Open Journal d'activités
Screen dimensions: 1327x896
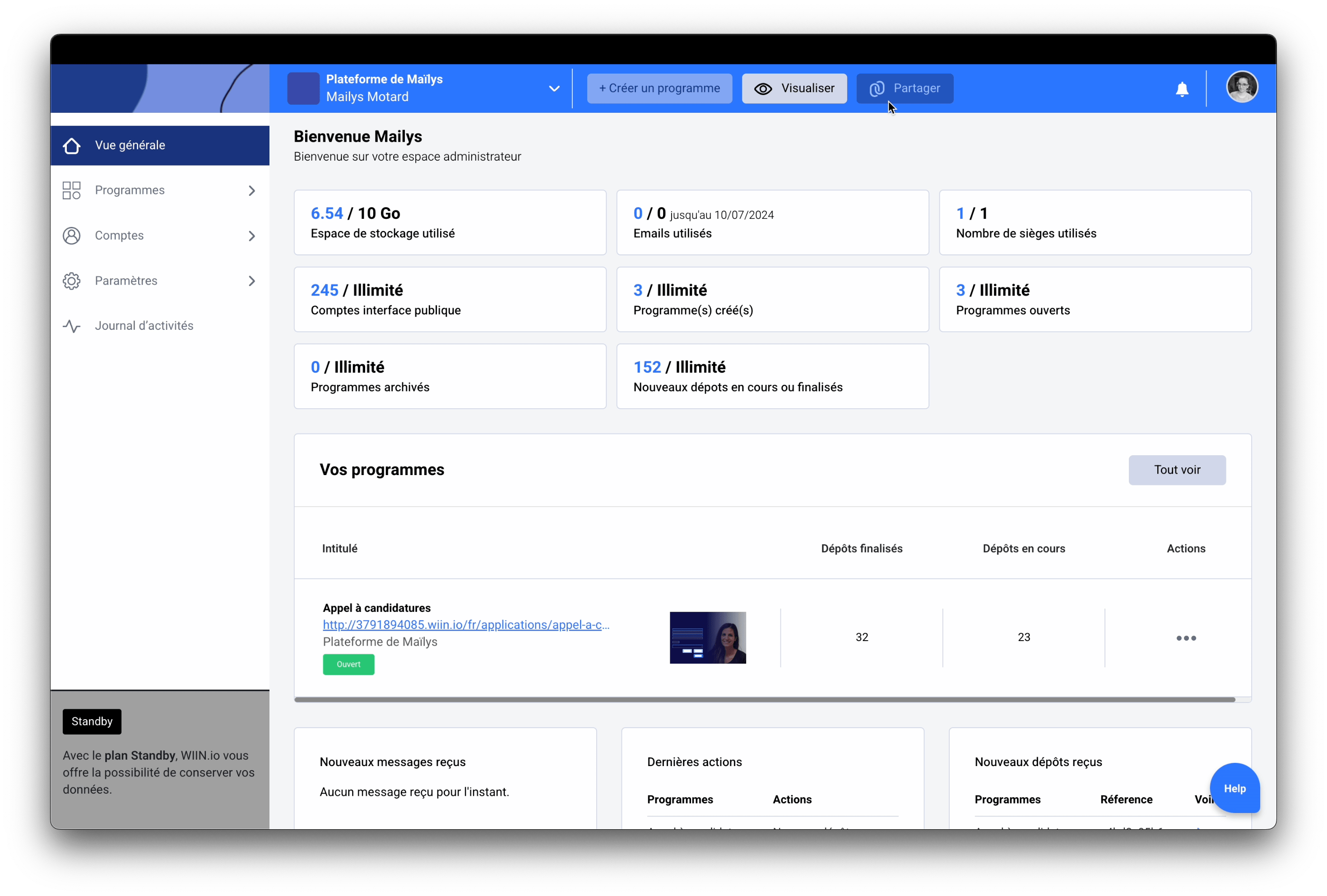[x=160, y=326]
